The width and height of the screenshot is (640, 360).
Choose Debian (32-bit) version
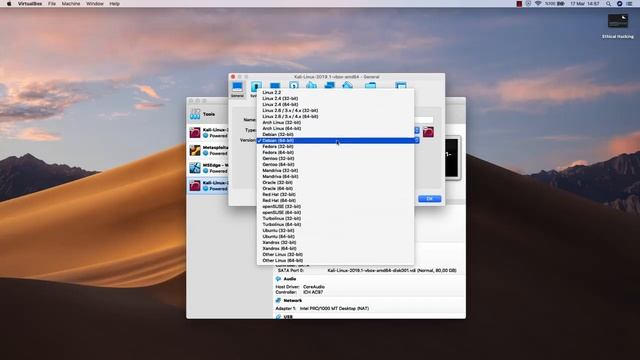[x=336, y=134]
